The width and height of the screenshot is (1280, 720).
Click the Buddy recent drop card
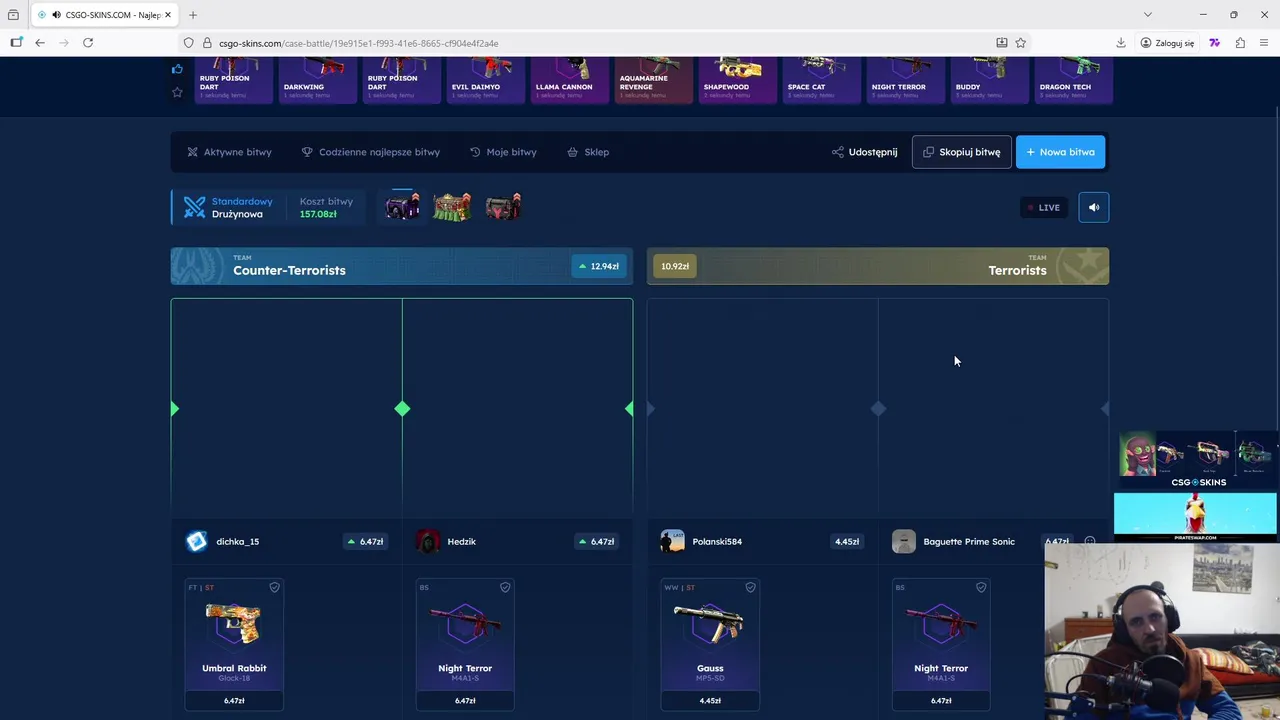[x=990, y=80]
